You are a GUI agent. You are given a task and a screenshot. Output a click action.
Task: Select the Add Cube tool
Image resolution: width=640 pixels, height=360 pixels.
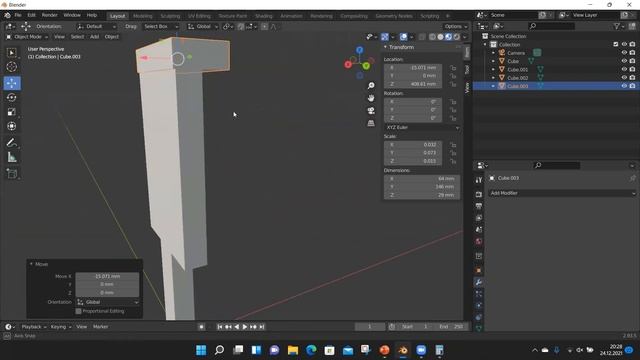(12, 173)
